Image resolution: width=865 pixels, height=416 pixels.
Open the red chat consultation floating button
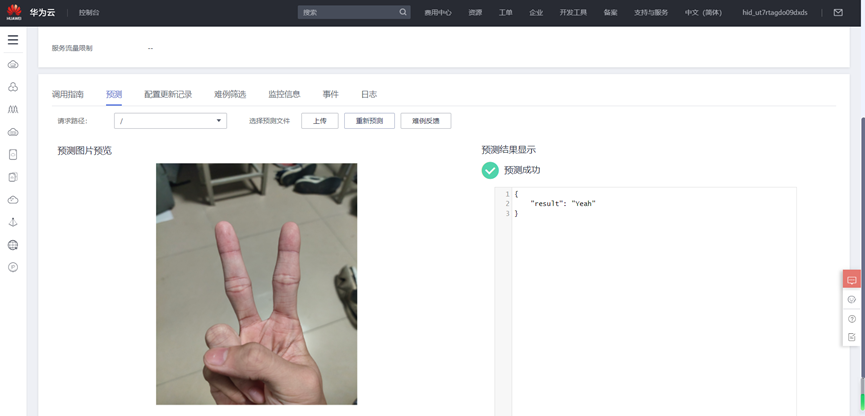[852, 280]
